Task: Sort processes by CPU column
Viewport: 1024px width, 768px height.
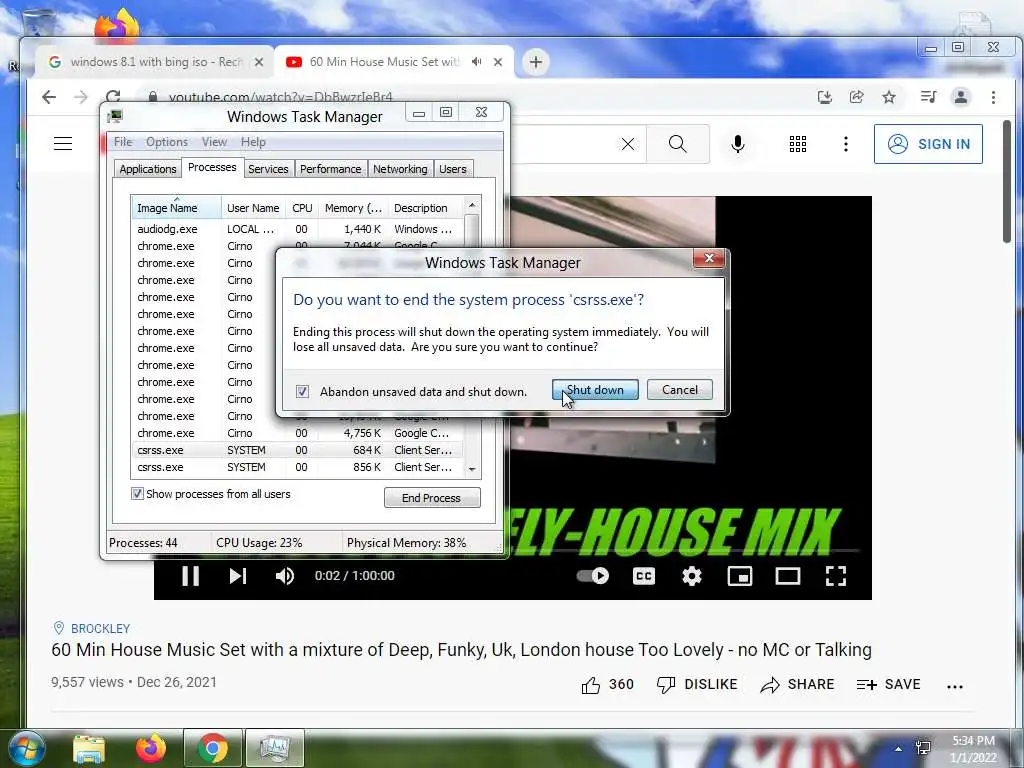Action: (x=302, y=208)
